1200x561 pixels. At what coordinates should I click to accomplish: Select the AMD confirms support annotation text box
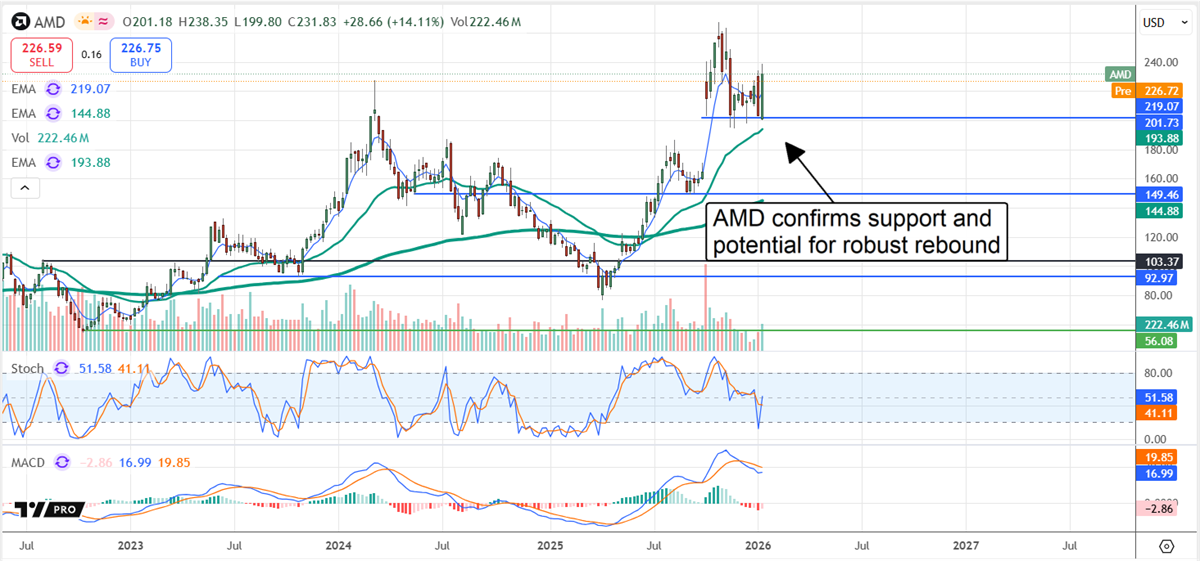(x=857, y=232)
